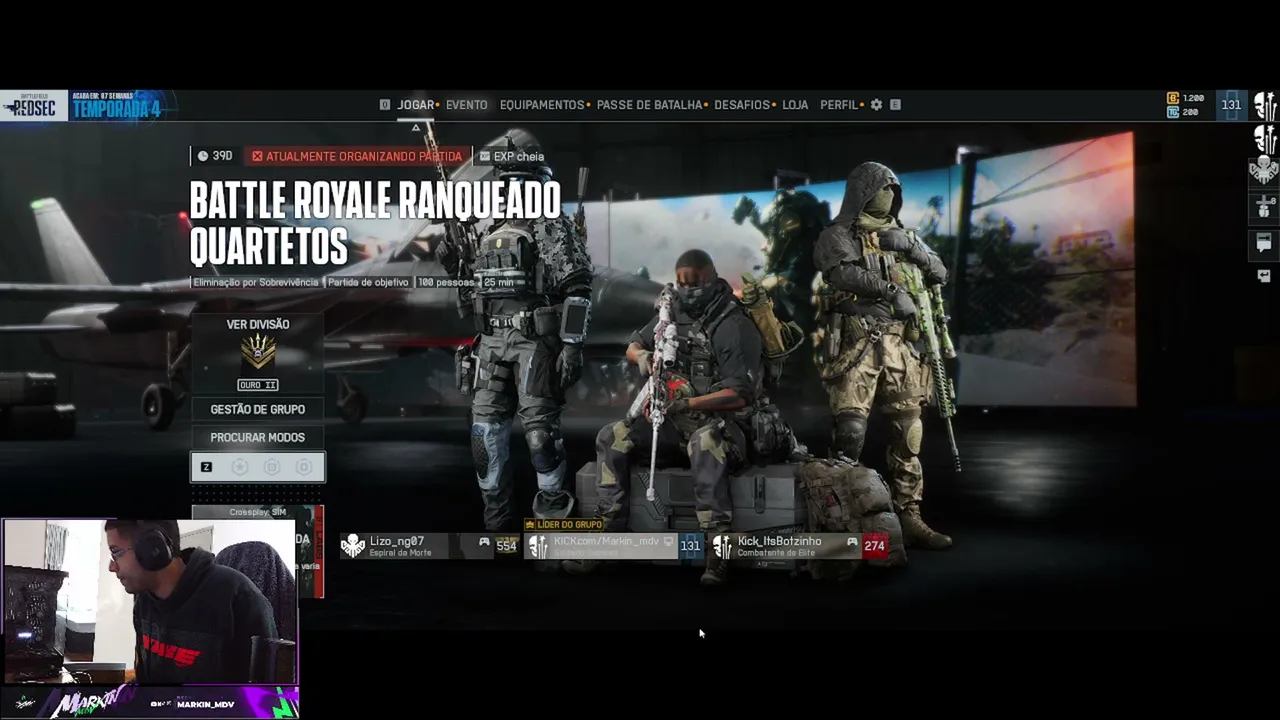Image resolution: width=1280 pixels, height=720 pixels.
Task: Click the 'Eliminação por Sobrevivência' tag
Action: click(256, 283)
